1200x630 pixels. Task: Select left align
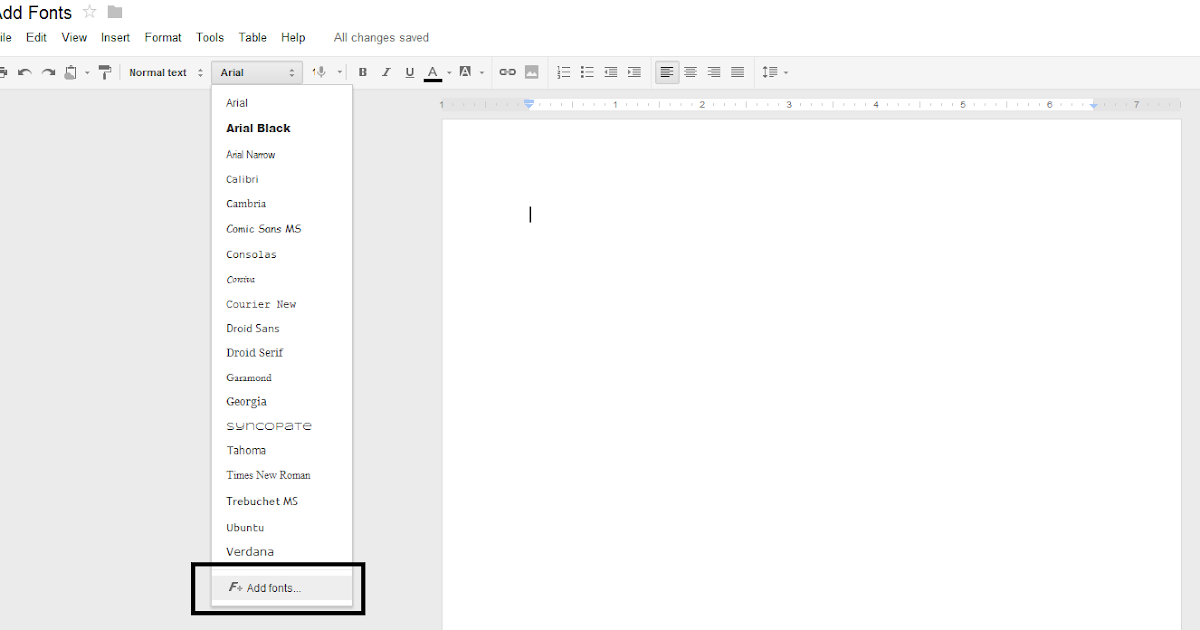click(x=667, y=72)
